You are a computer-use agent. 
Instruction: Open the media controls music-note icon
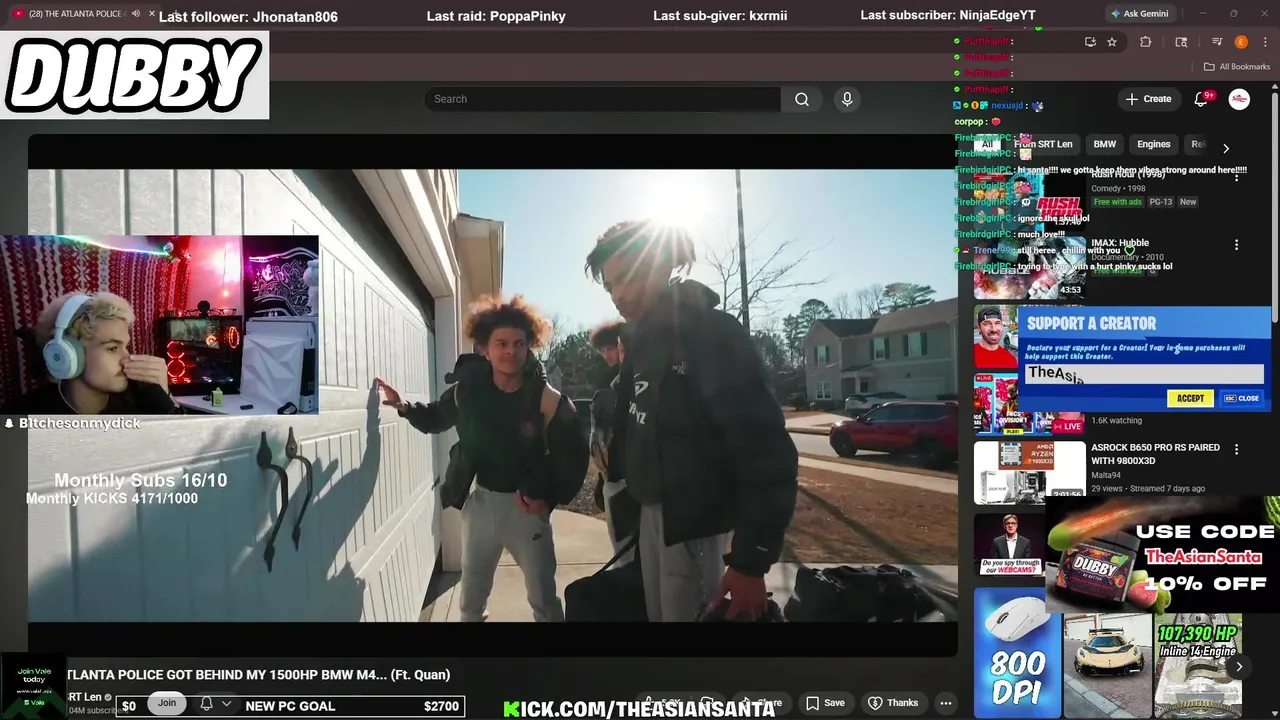[1217, 42]
